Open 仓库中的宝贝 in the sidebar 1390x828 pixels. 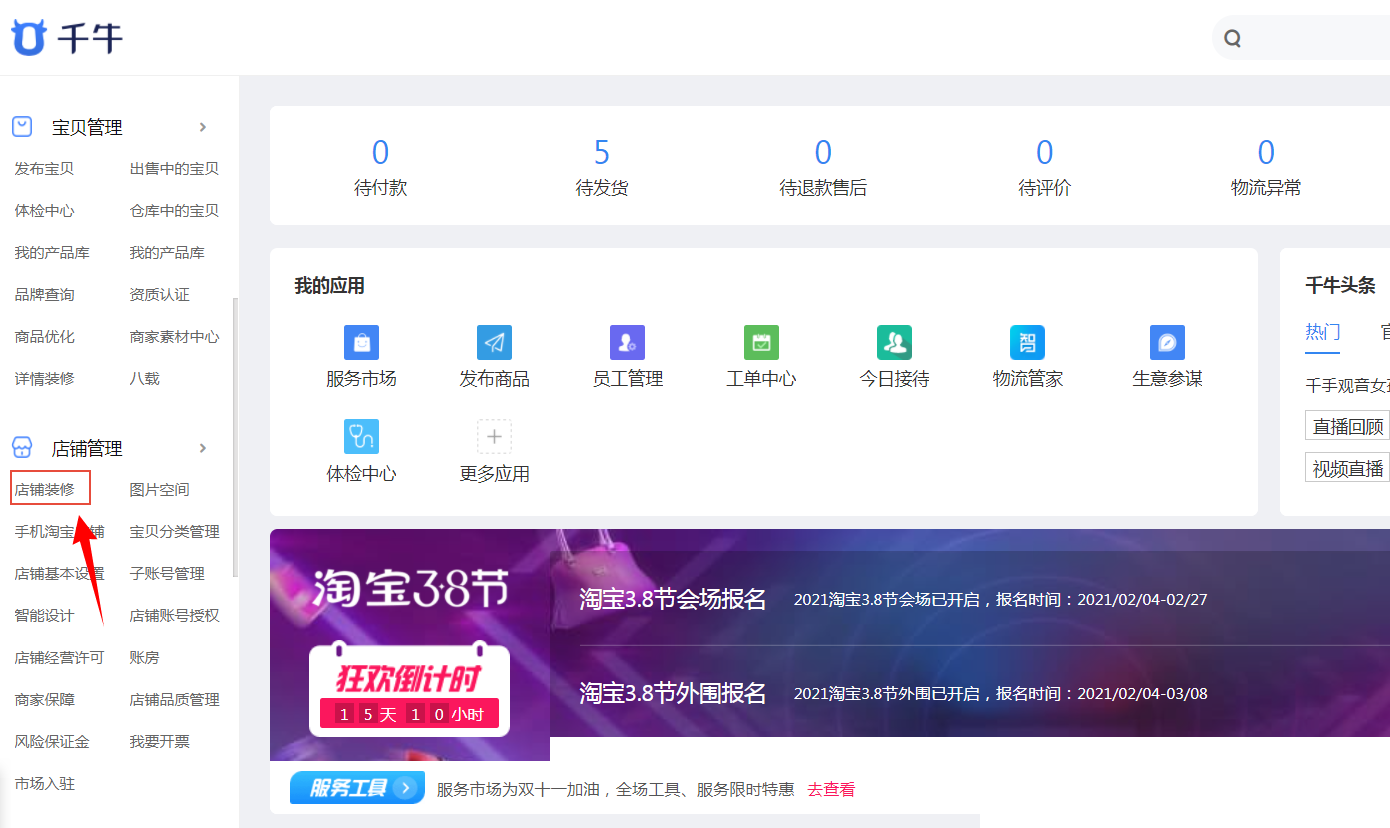(174, 211)
